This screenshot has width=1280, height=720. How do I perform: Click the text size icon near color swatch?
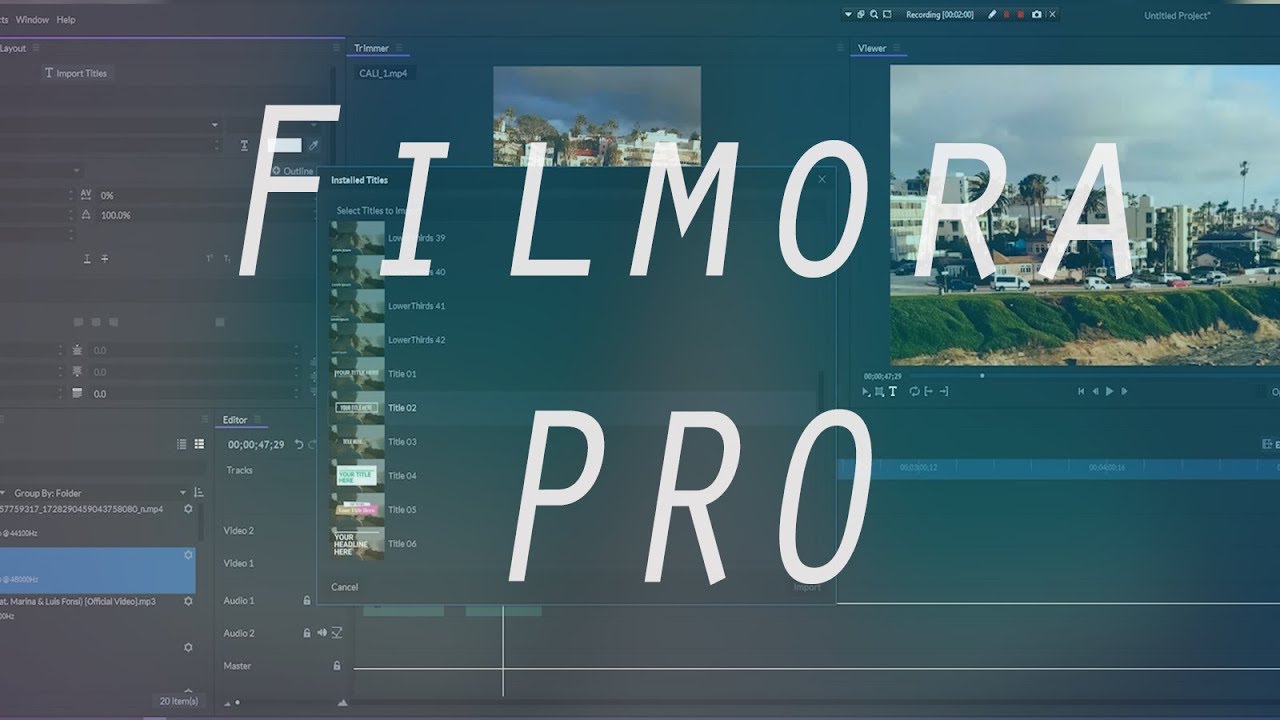(244, 146)
